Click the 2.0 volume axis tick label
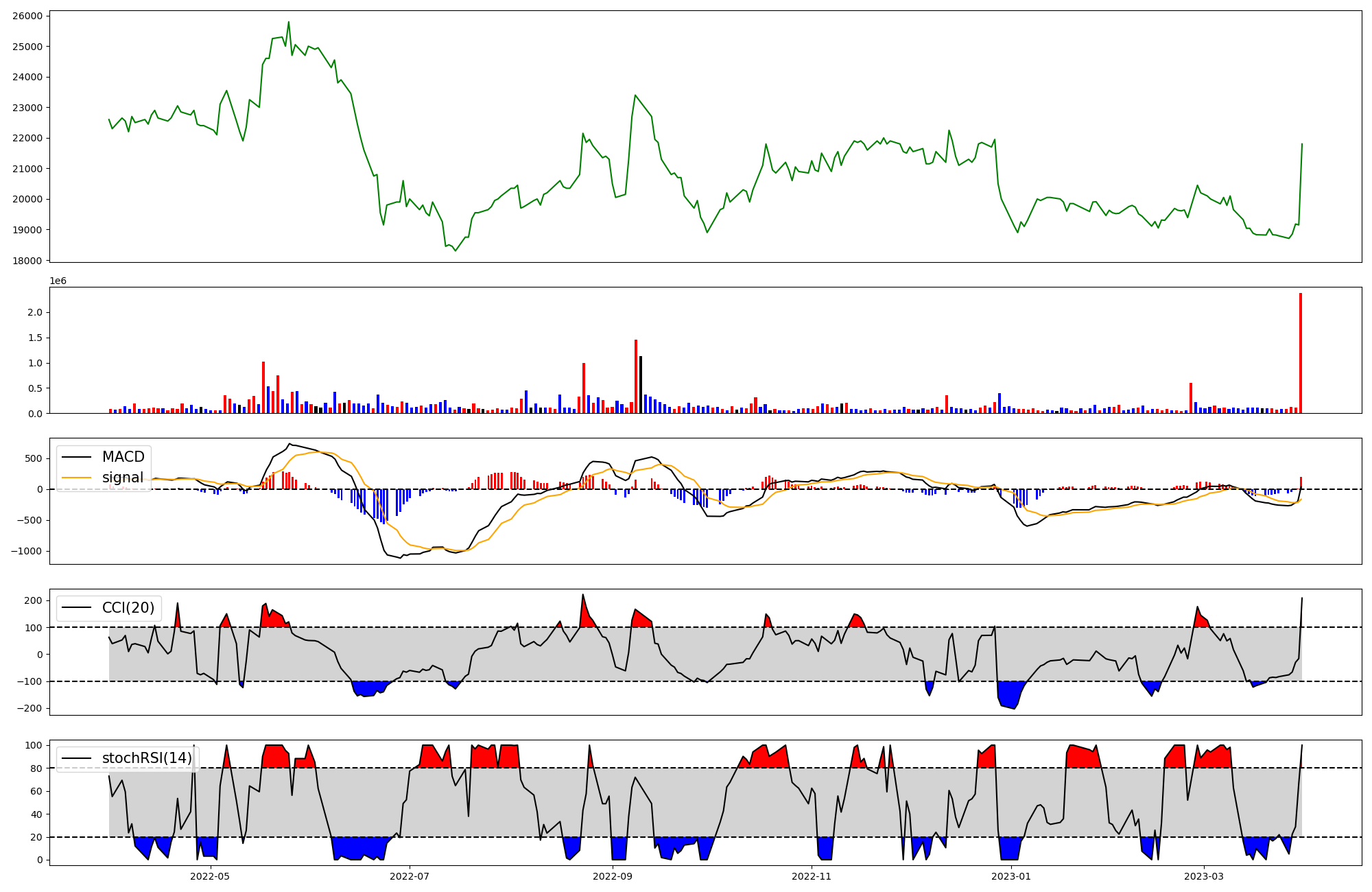 click(x=36, y=313)
